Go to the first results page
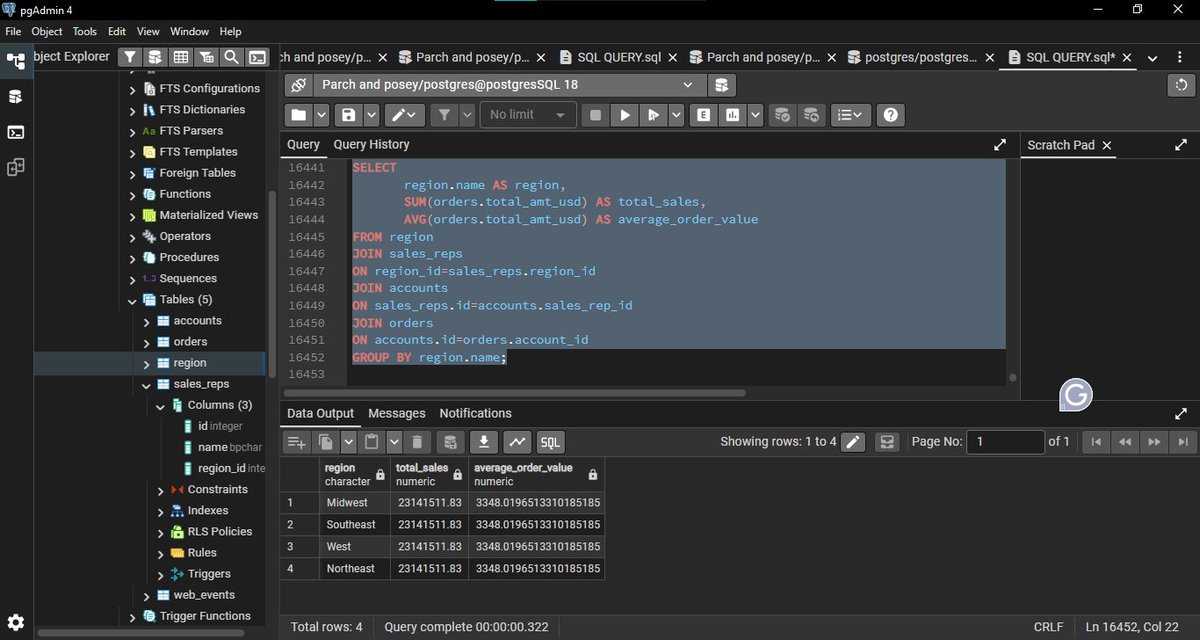 click(1096, 441)
